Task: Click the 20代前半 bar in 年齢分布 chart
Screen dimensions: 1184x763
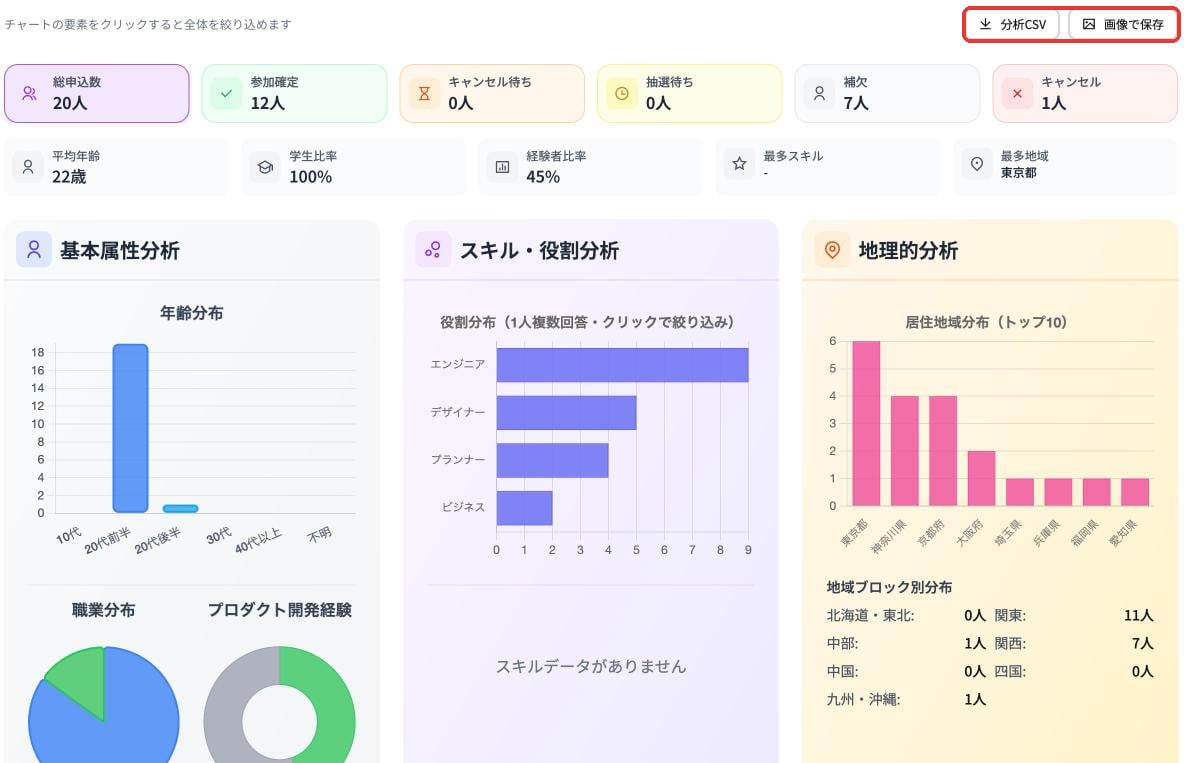Action: [x=131, y=428]
